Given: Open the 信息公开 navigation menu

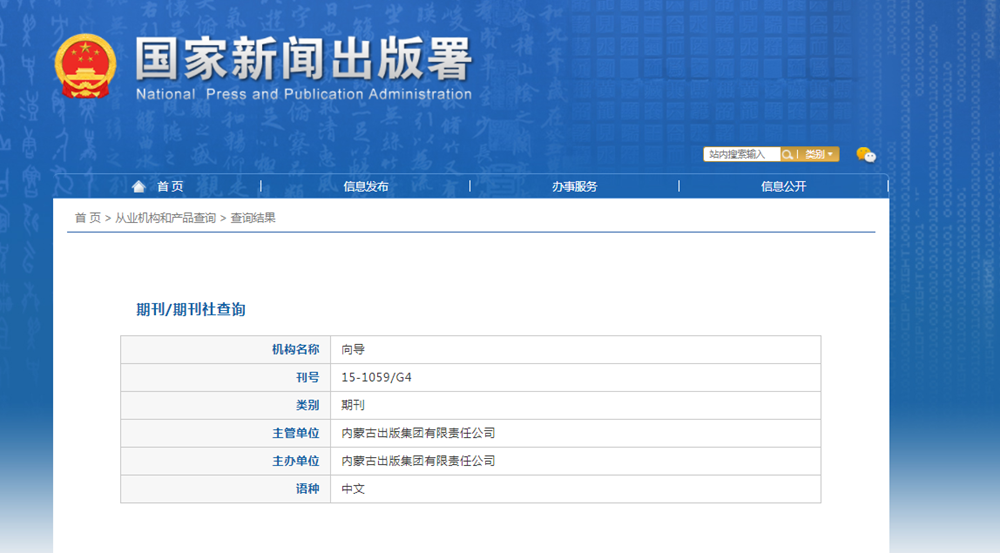Looking at the screenshot, I should coord(783,186).
